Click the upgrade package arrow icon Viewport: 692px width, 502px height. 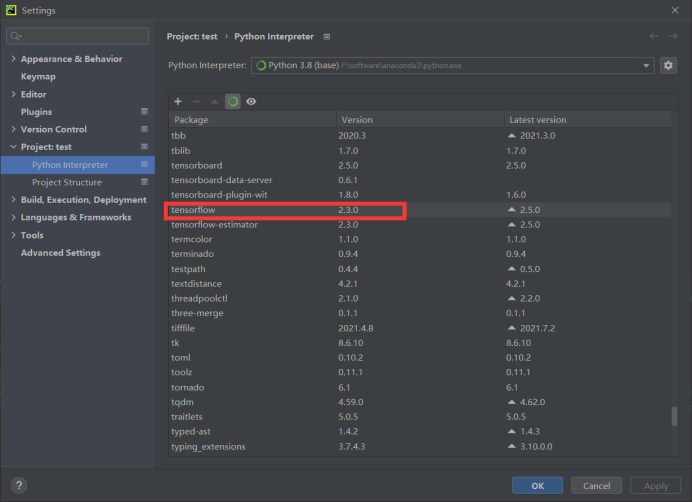[214, 102]
